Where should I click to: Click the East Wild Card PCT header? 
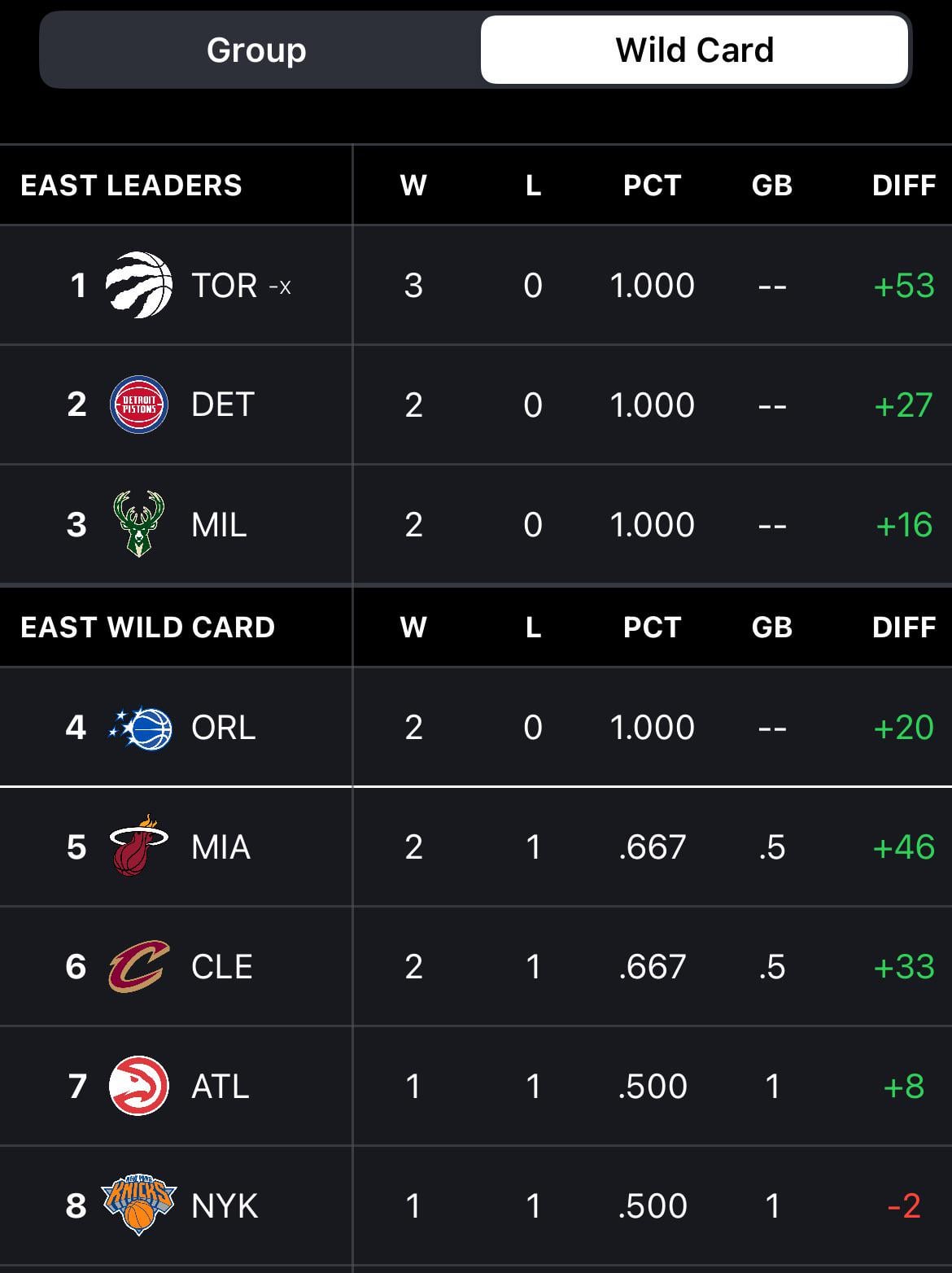[652, 628]
